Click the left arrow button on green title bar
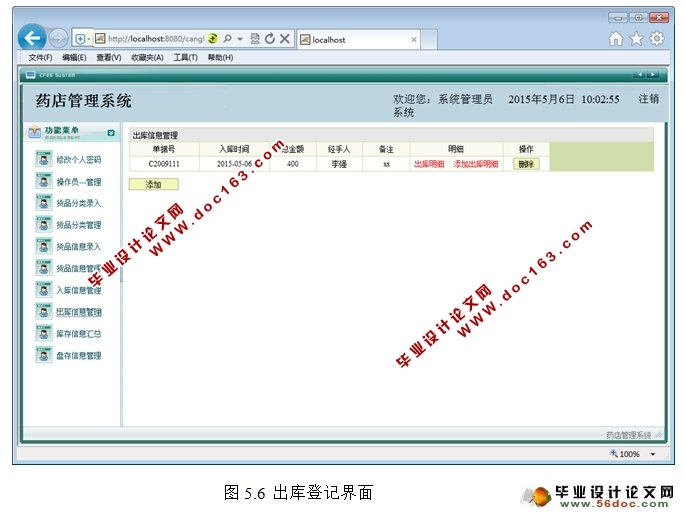This screenshot has height=514, width=684. point(639,75)
